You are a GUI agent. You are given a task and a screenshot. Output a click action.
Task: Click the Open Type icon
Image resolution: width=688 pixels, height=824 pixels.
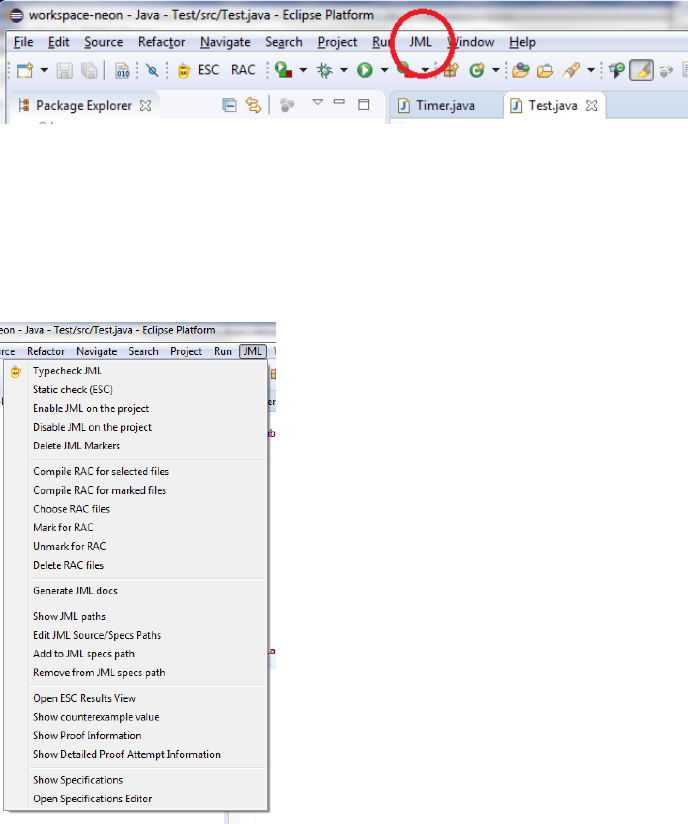click(520, 70)
